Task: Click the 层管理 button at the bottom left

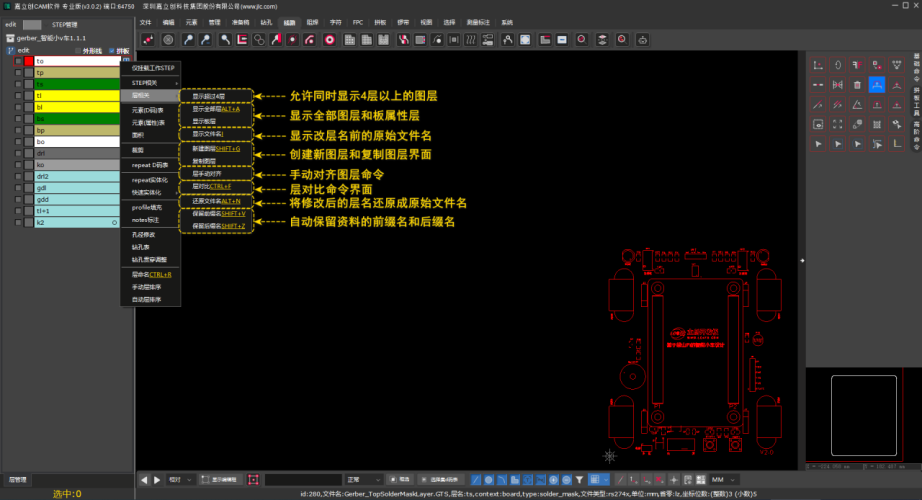Action: [18, 480]
